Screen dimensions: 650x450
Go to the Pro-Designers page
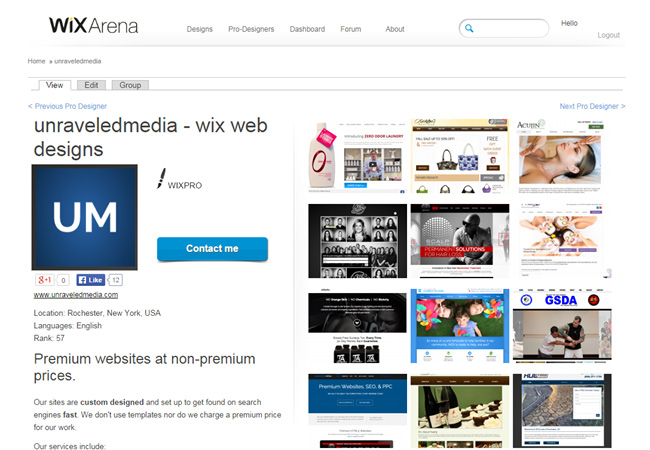point(251,29)
